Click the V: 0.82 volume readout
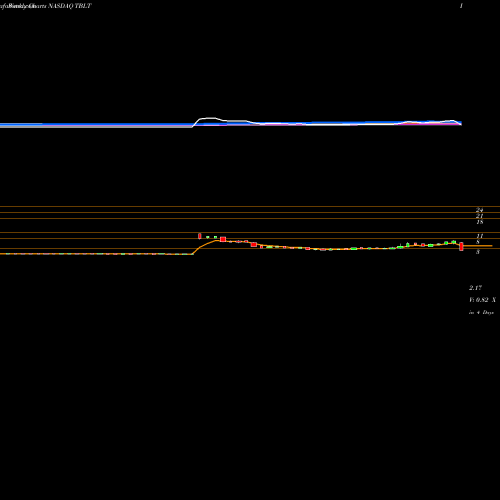The width and height of the screenshot is (500, 500). [482, 300]
